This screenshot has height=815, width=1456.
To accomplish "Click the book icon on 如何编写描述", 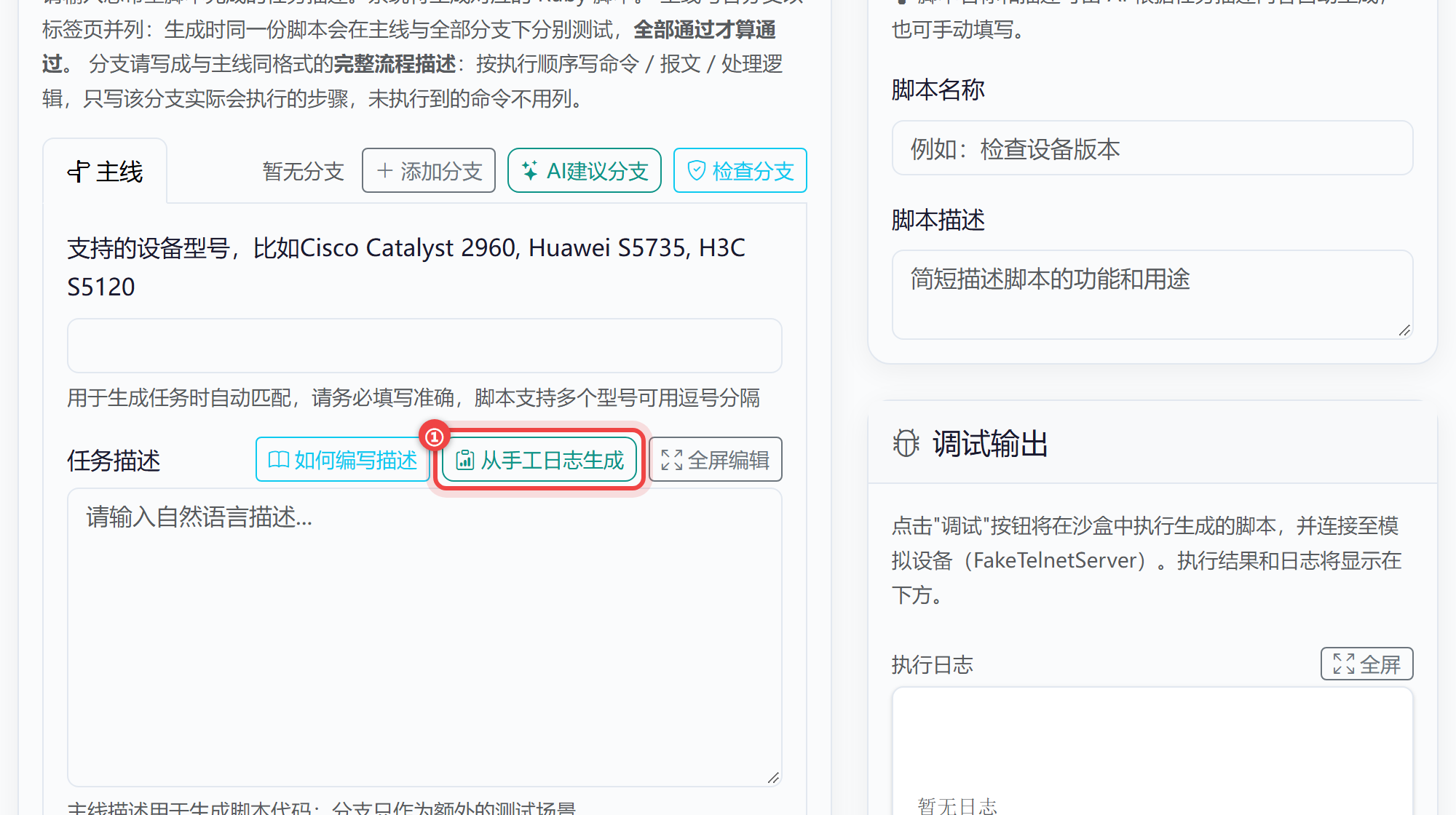I will pos(279,460).
